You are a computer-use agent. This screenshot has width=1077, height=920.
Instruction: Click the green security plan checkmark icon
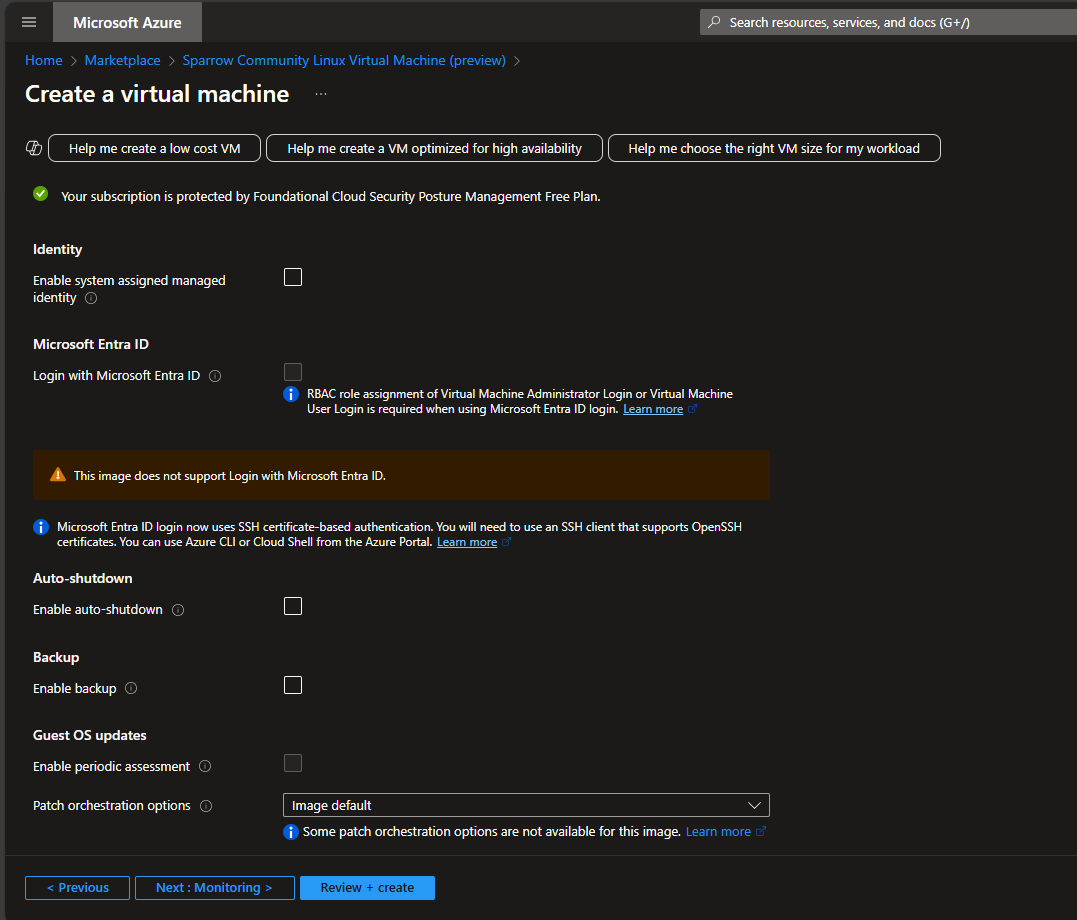pyautogui.click(x=40, y=194)
